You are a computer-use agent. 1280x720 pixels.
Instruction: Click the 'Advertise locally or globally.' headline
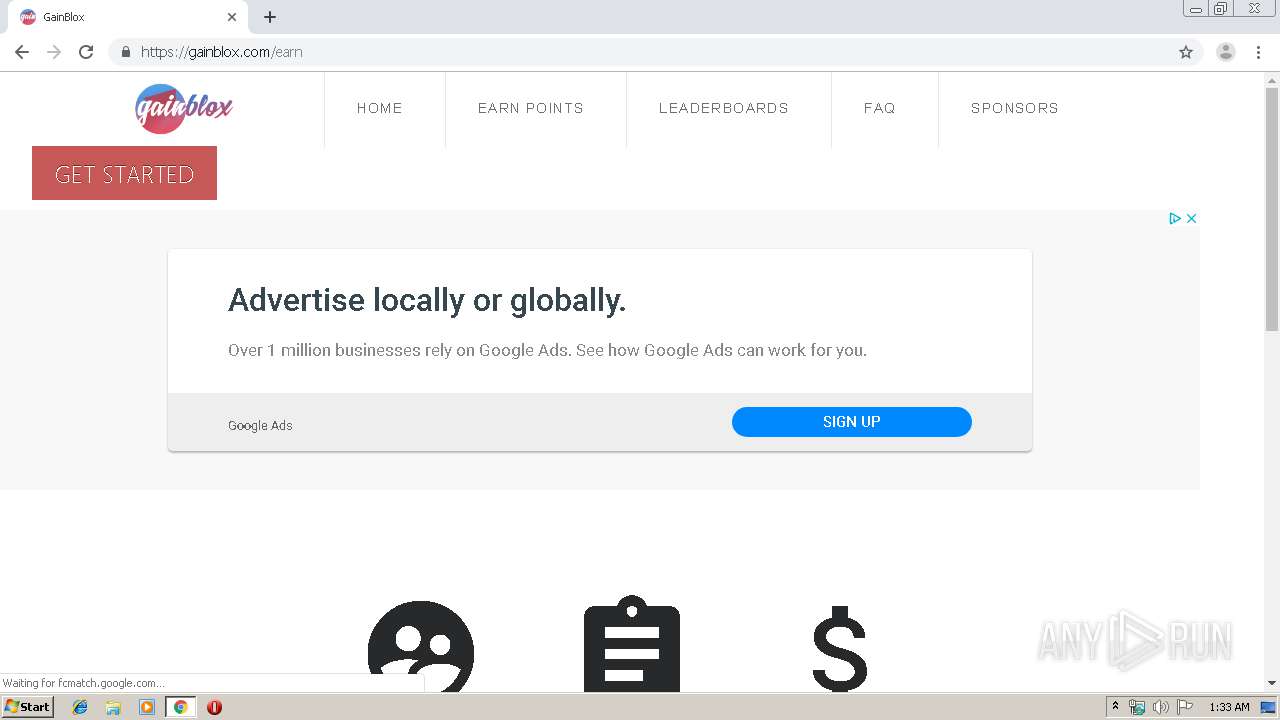427,300
